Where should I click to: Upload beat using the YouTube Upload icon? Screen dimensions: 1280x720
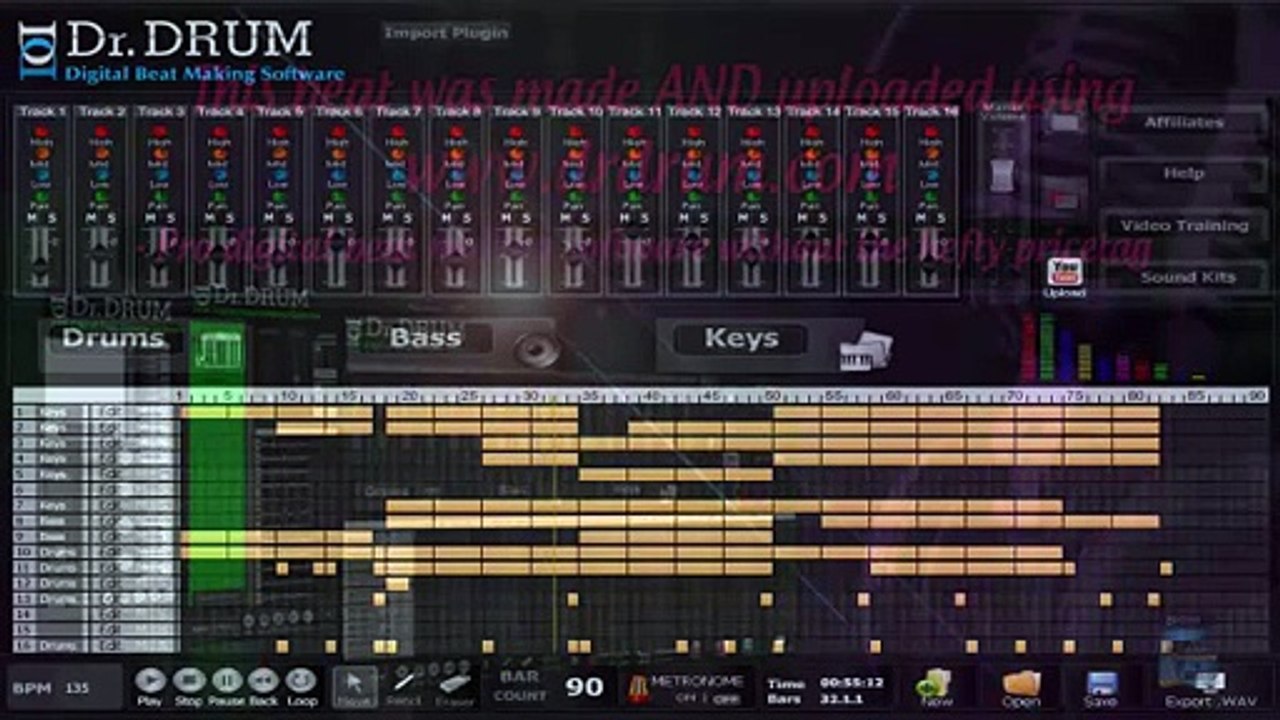click(1064, 277)
